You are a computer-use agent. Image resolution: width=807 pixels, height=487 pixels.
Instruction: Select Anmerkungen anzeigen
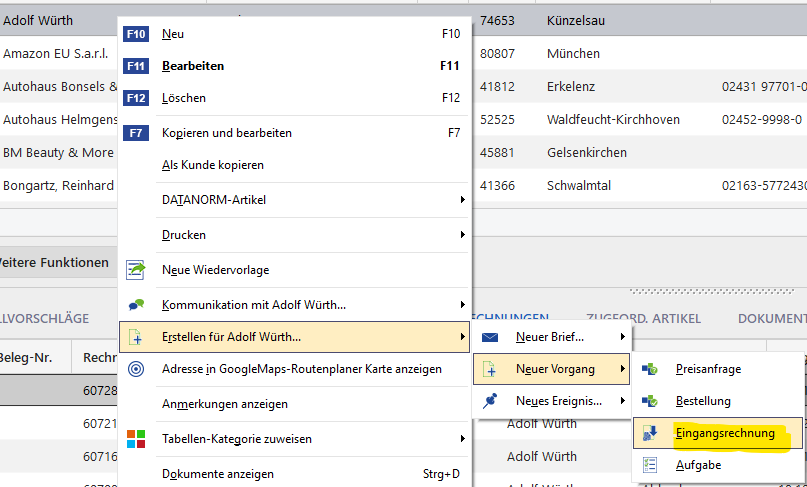coord(294,404)
